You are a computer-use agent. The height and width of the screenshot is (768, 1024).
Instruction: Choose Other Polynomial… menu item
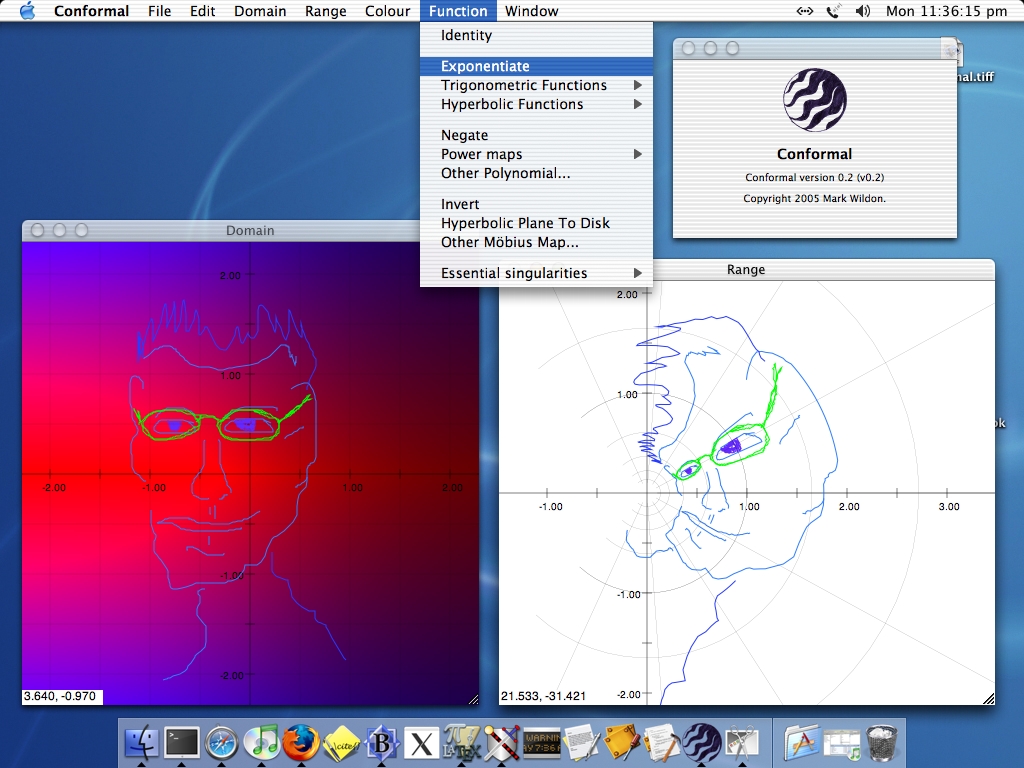[536, 173]
